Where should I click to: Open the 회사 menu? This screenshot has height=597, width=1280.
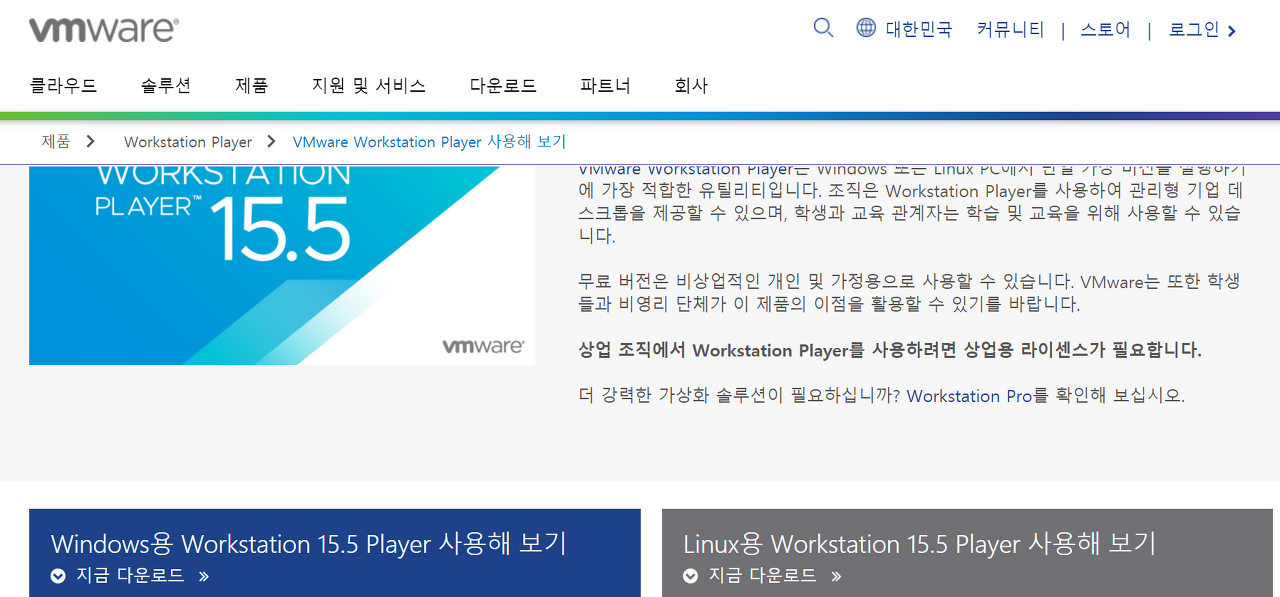coord(691,86)
